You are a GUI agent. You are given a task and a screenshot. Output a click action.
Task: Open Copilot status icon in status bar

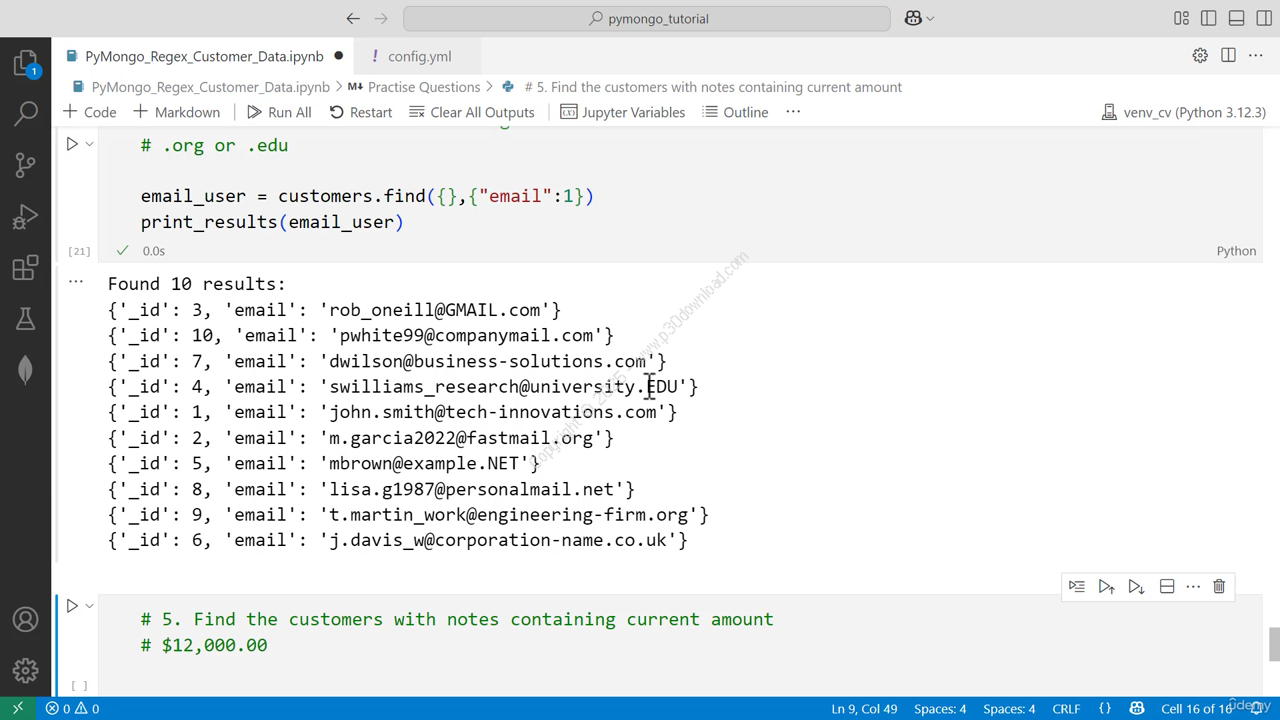pyautogui.click(x=1137, y=708)
